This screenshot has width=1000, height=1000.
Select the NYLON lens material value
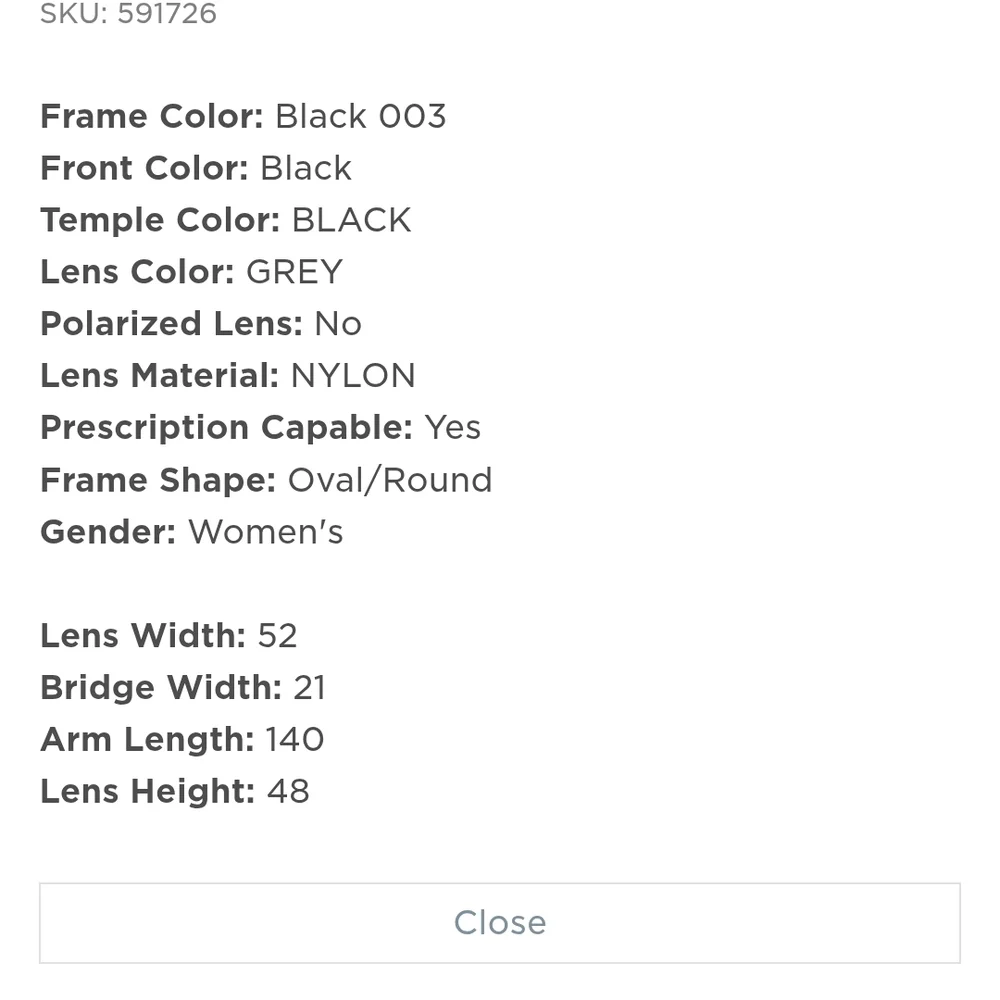[x=353, y=376]
